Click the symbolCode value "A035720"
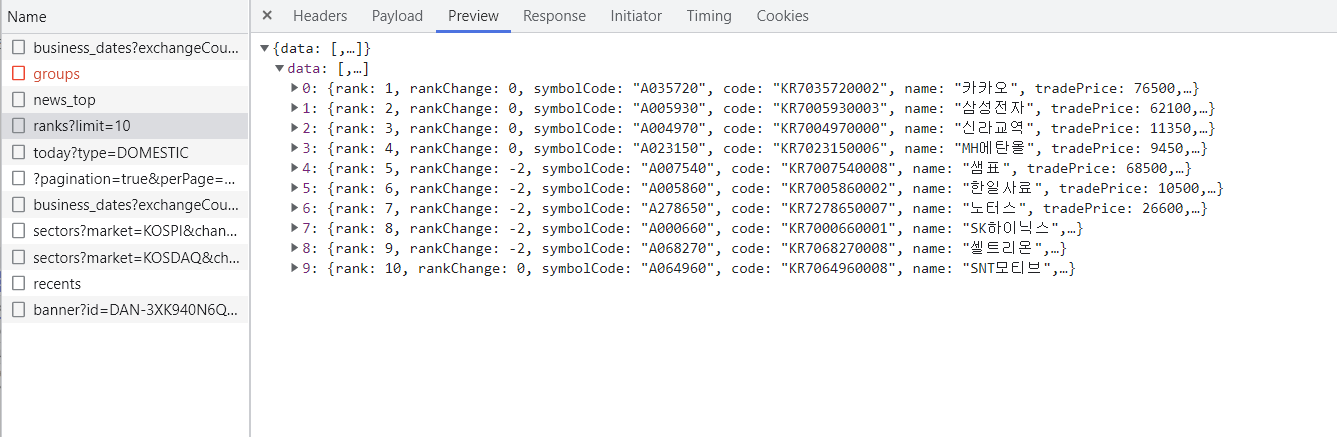The width and height of the screenshot is (1337, 437). (x=668, y=88)
